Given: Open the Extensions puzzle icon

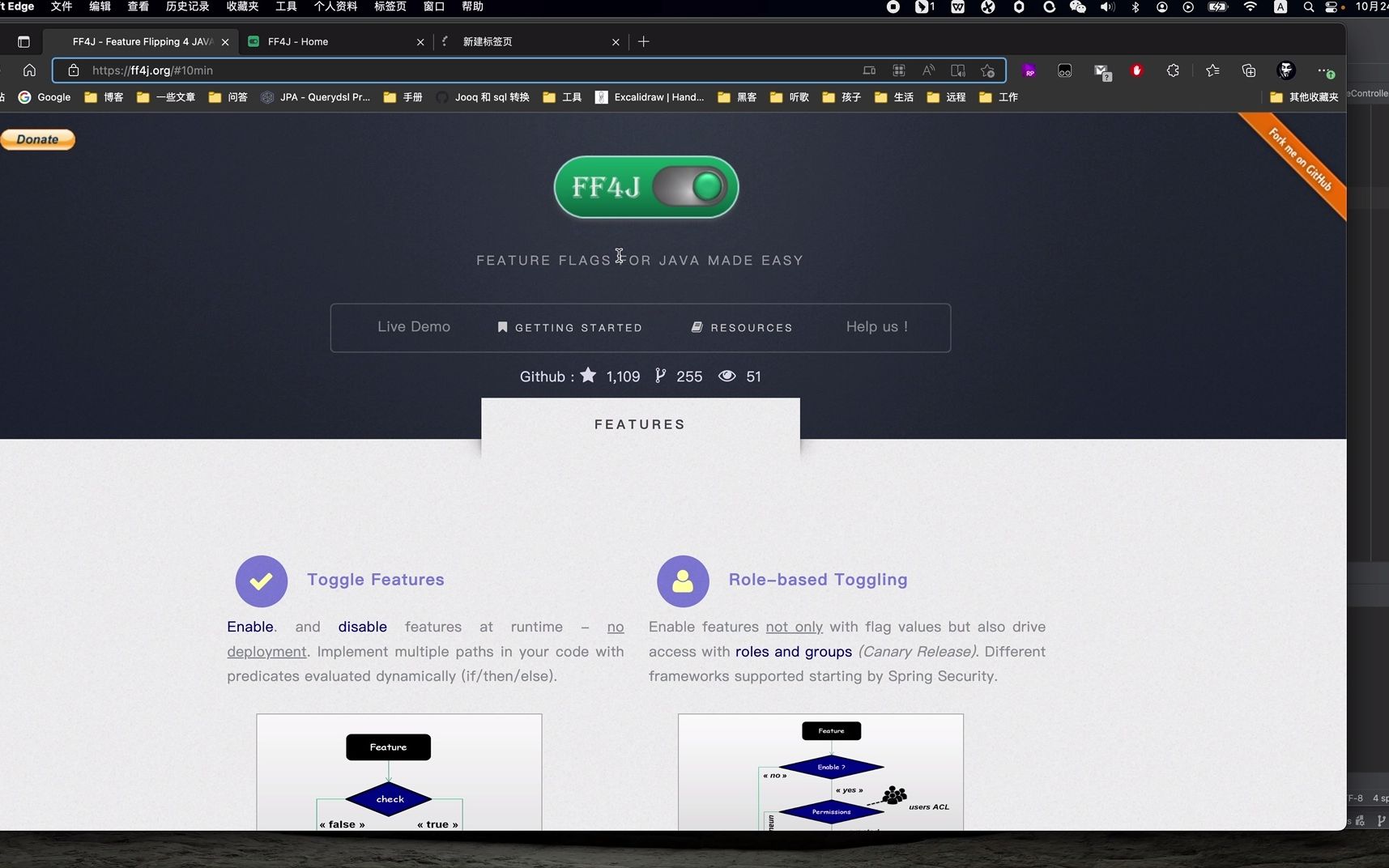Looking at the screenshot, I should (1173, 70).
